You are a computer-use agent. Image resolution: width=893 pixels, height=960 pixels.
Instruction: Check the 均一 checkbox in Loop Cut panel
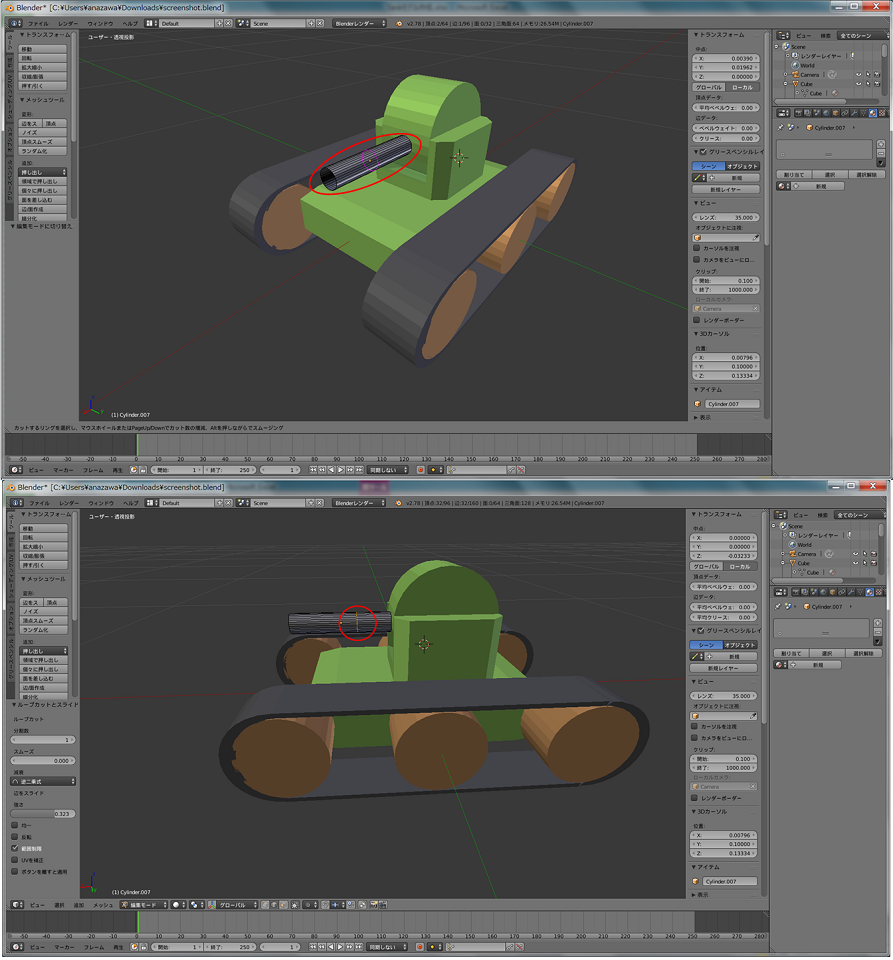(x=15, y=825)
